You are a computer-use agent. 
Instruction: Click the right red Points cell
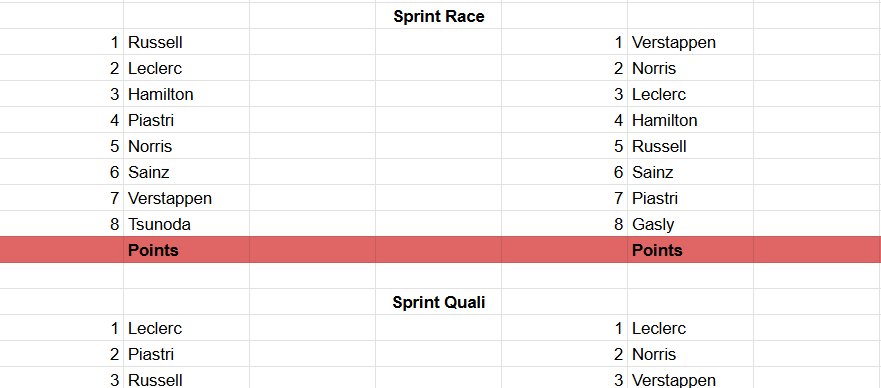(x=691, y=250)
